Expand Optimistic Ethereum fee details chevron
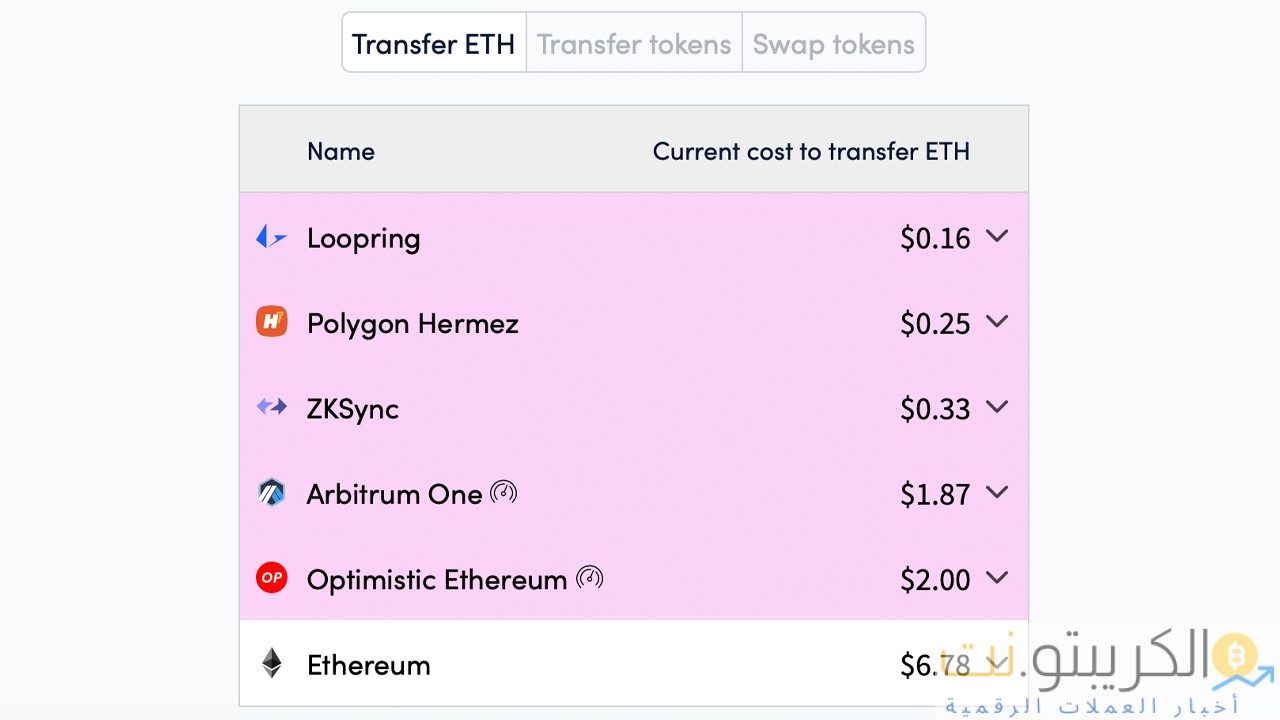The width and height of the screenshot is (1280, 720). [997, 578]
